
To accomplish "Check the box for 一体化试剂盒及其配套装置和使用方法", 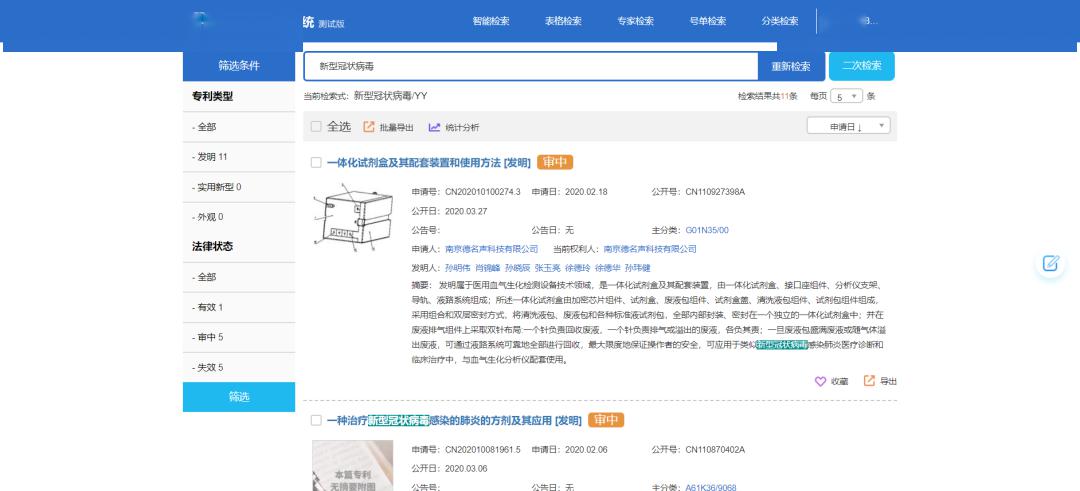I will [315, 163].
